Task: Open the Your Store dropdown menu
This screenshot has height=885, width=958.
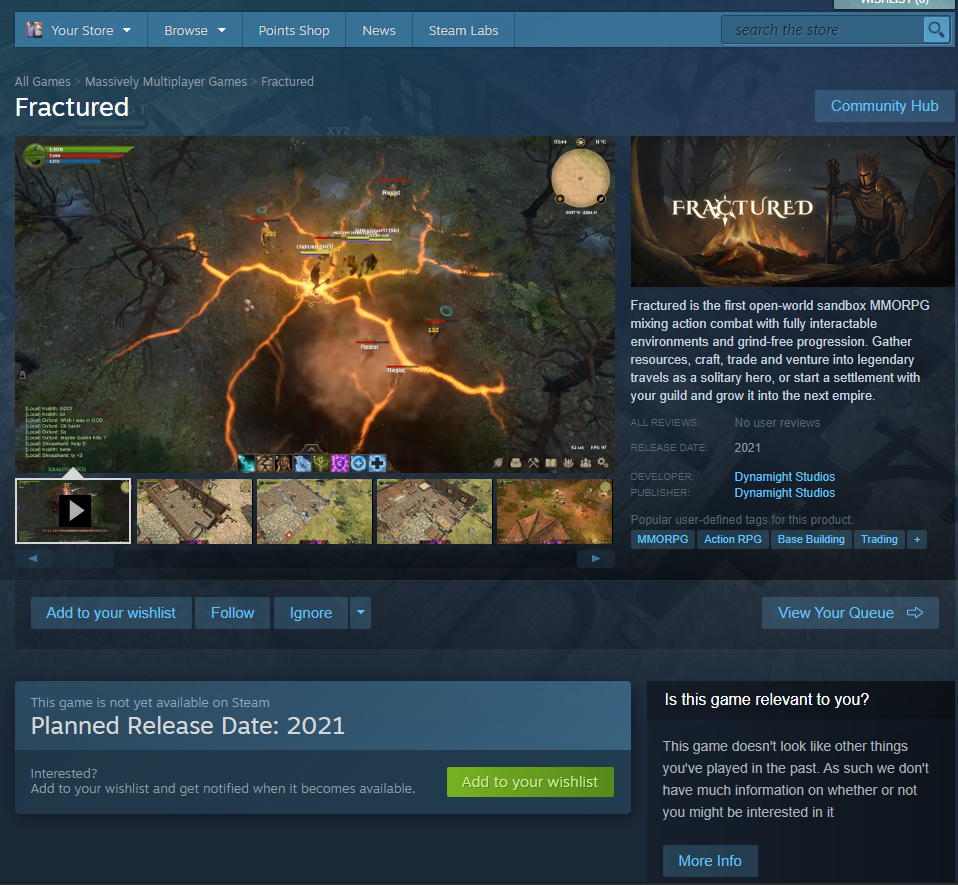Action: 79,30
